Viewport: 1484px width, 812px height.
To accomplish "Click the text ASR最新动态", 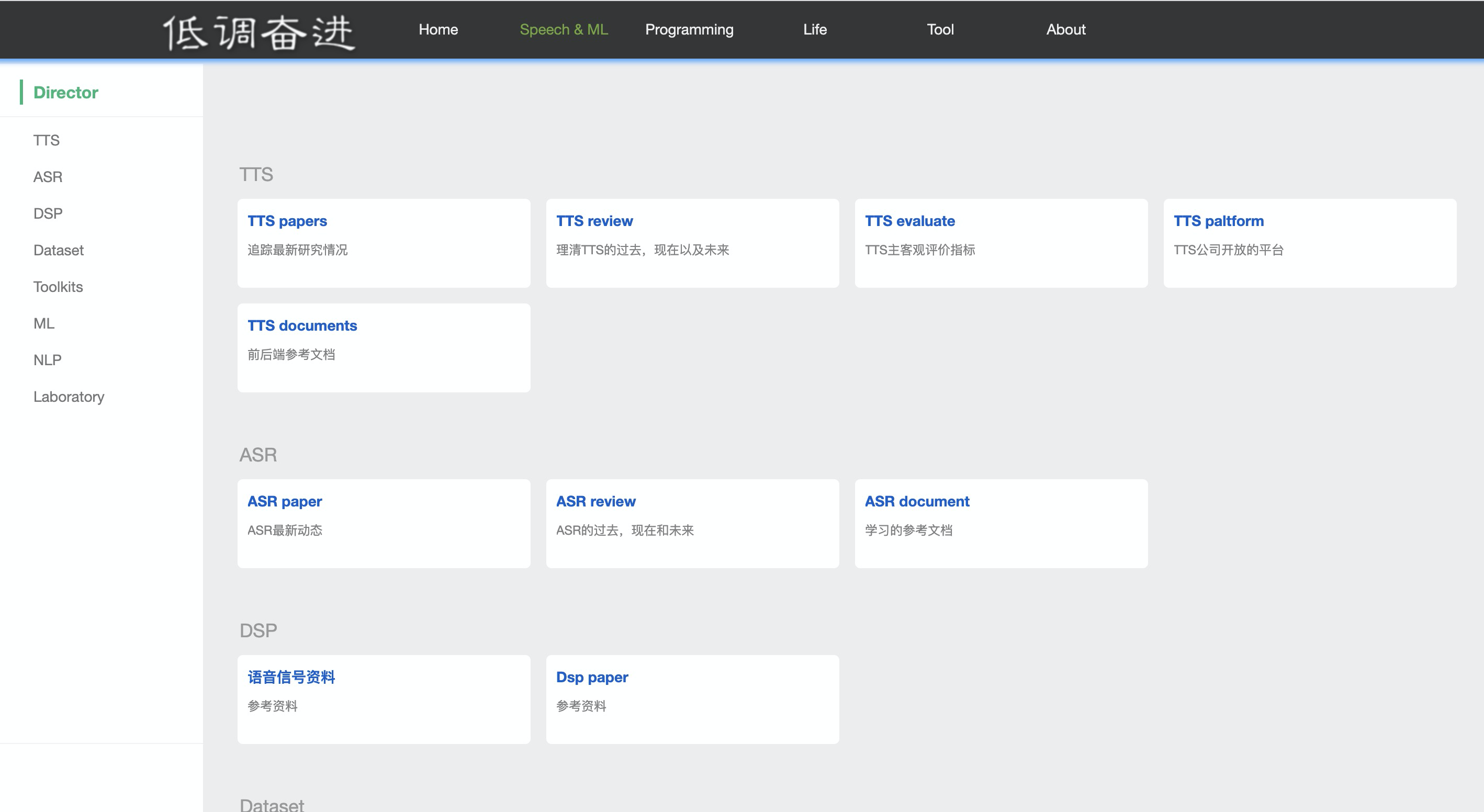I will point(285,531).
